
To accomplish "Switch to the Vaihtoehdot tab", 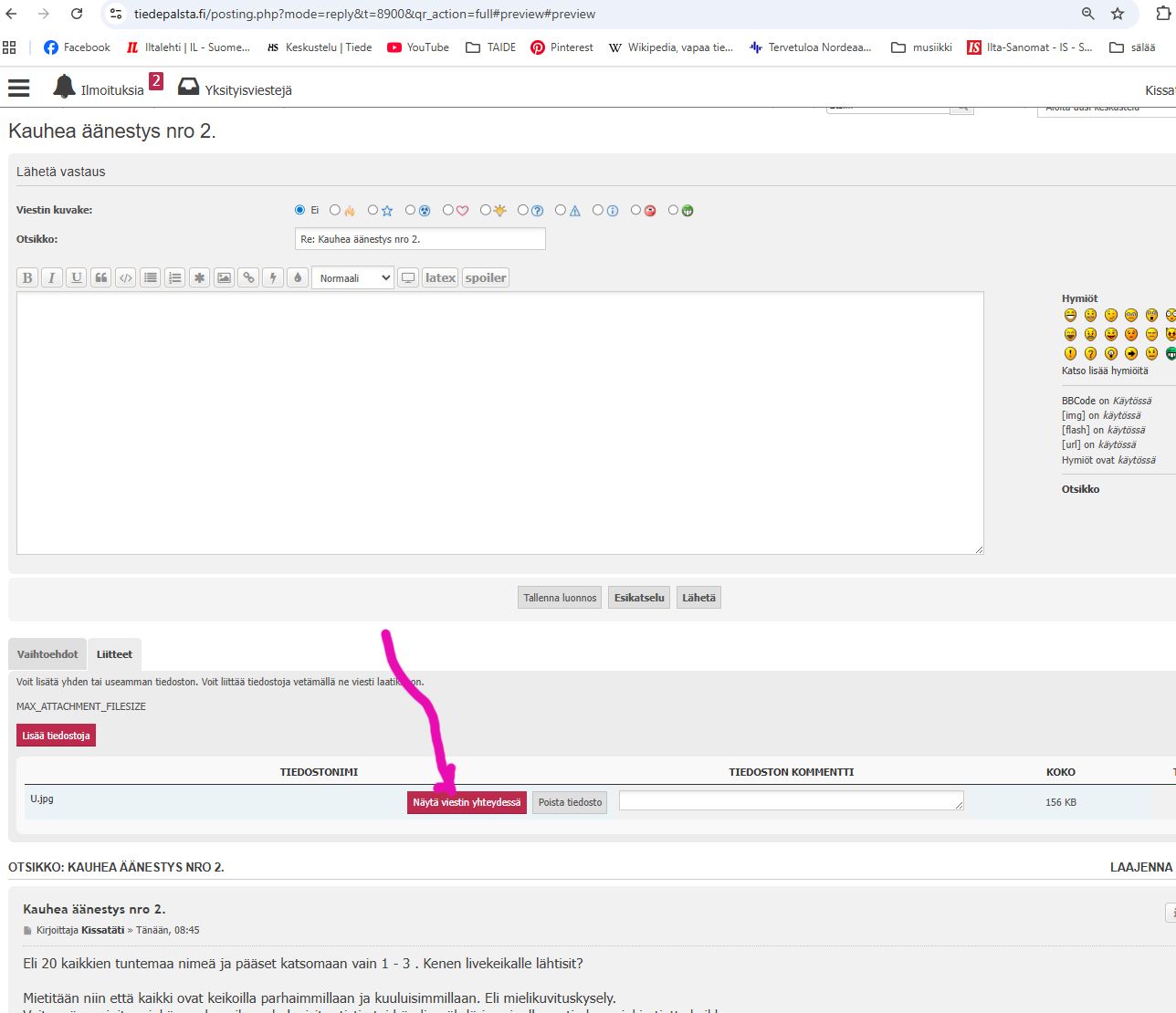I will click(x=47, y=654).
